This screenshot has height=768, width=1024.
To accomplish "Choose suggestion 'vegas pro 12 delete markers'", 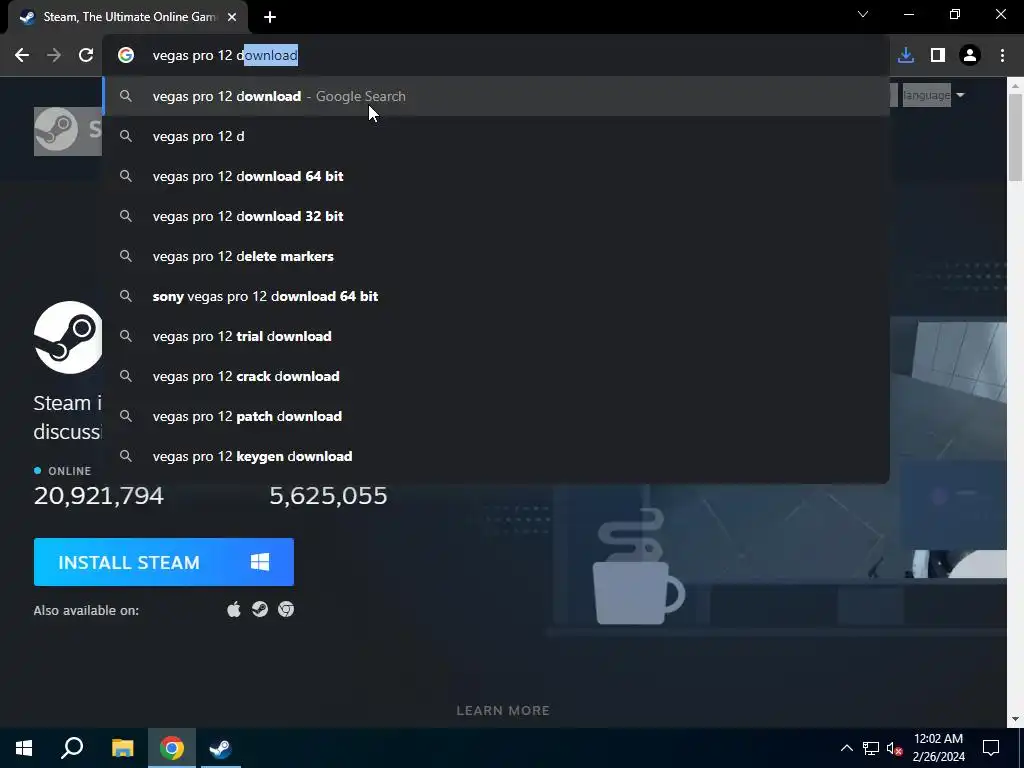I will pos(496,256).
